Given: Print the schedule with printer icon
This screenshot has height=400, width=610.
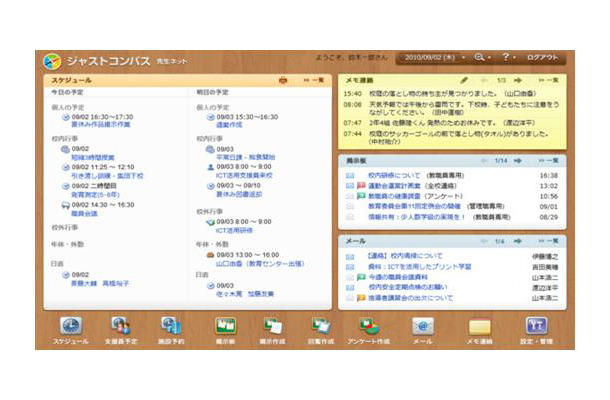Looking at the screenshot, I should [x=283, y=80].
